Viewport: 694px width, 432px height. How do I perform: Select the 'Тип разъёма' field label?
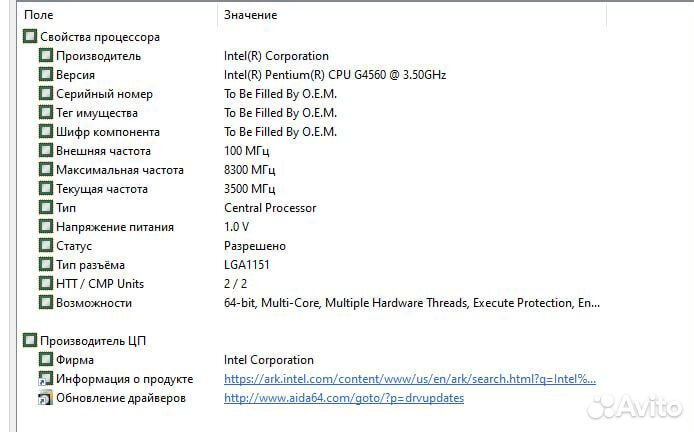90,265
